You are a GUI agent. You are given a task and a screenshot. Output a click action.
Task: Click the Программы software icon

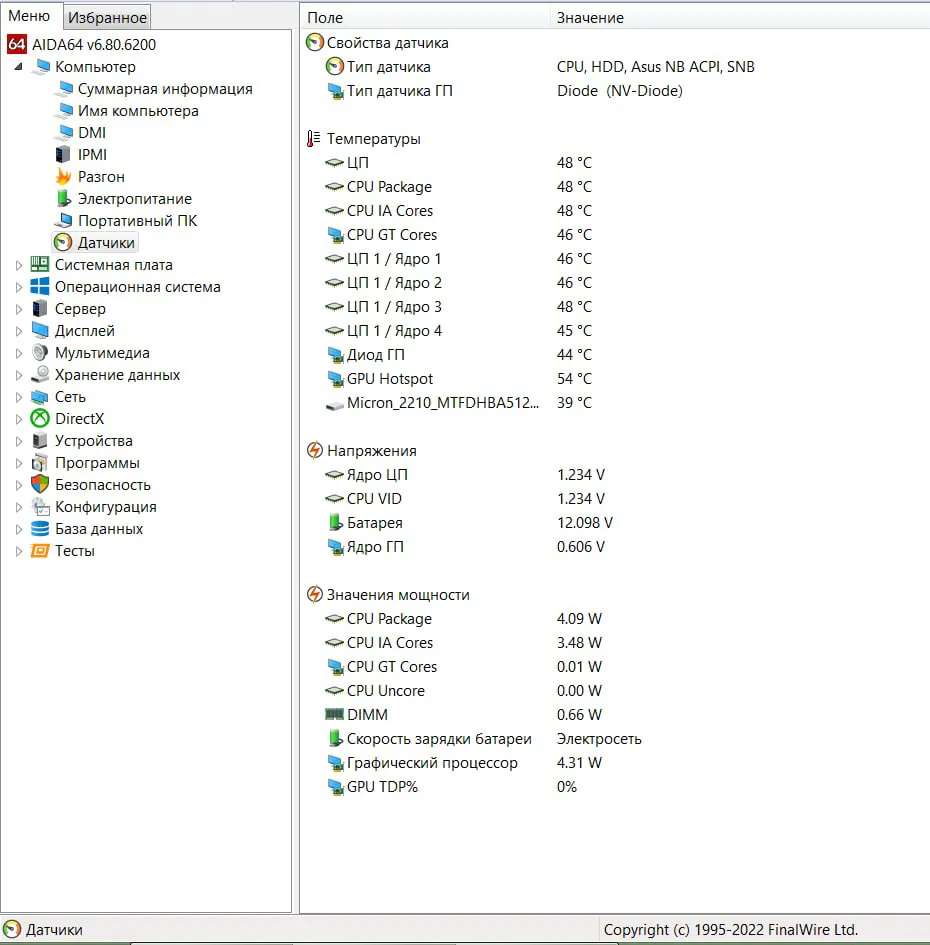pyautogui.click(x=40, y=462)
